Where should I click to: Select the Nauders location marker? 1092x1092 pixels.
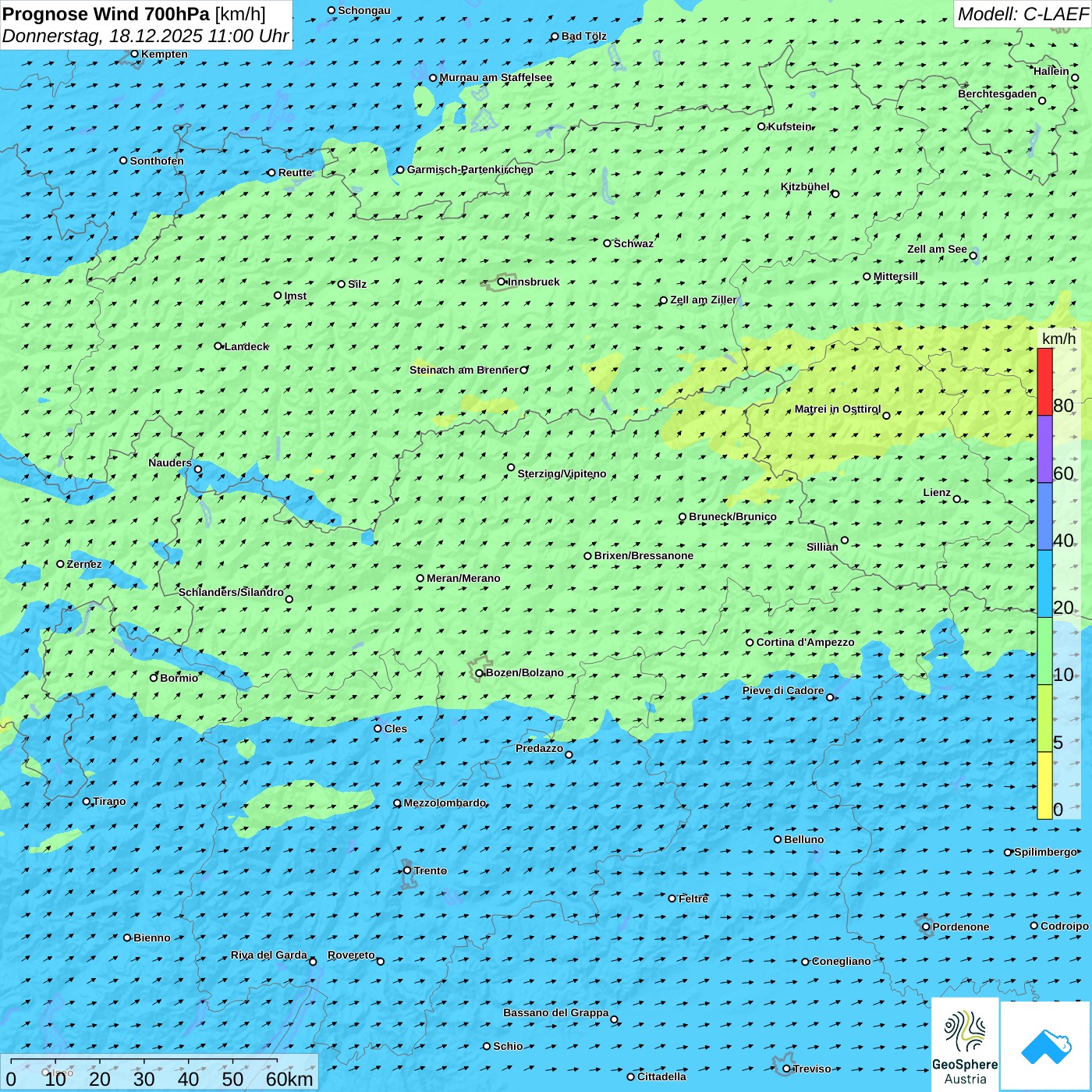click(x=198, y=470)
